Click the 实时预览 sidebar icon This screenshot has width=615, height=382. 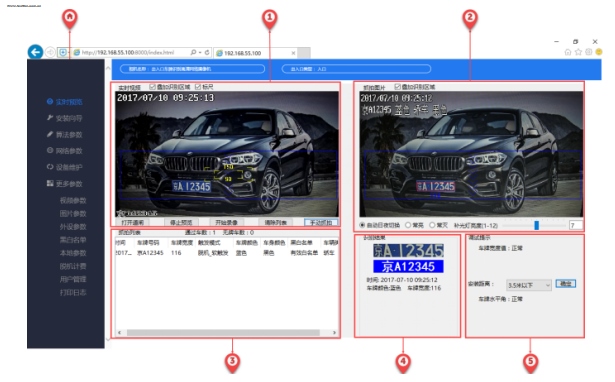pos(50,102)
